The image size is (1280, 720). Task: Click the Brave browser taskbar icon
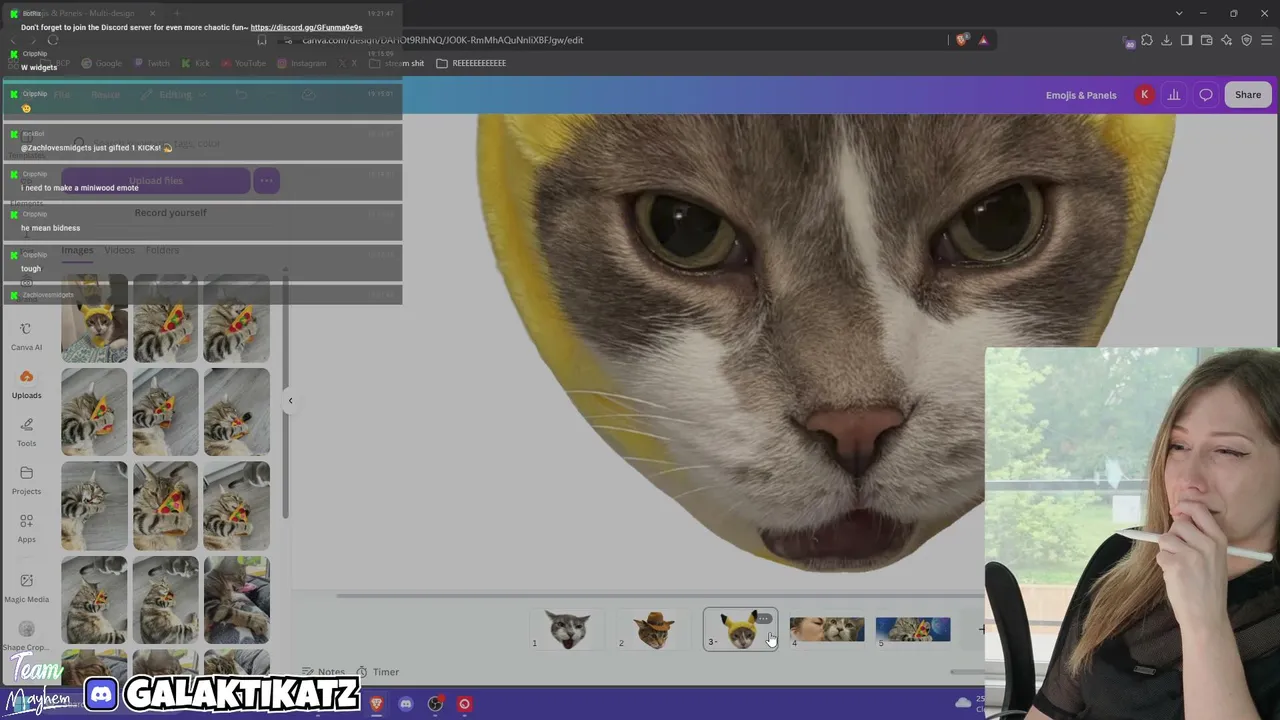coord(376,704)
